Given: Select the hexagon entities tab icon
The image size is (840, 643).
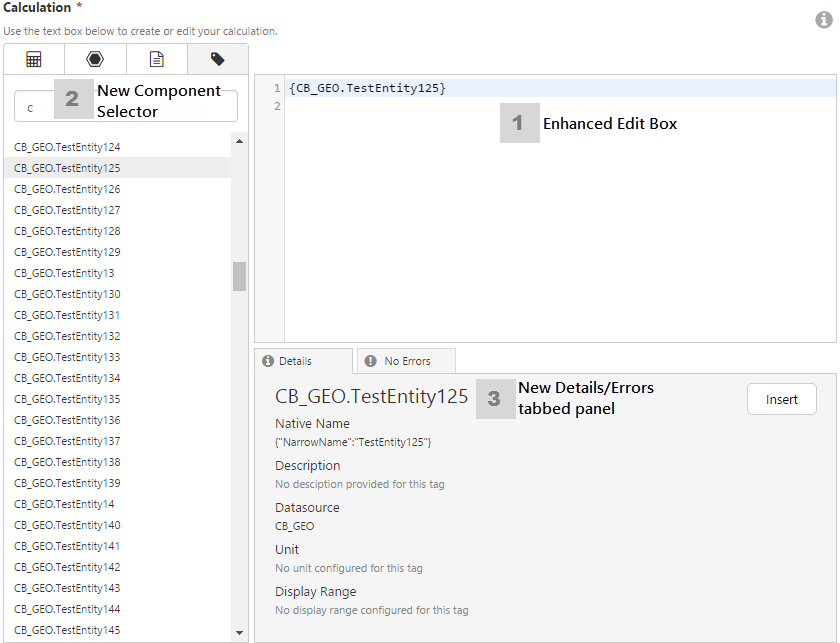Looking at the screenshot, I should (x=95, y=60).
